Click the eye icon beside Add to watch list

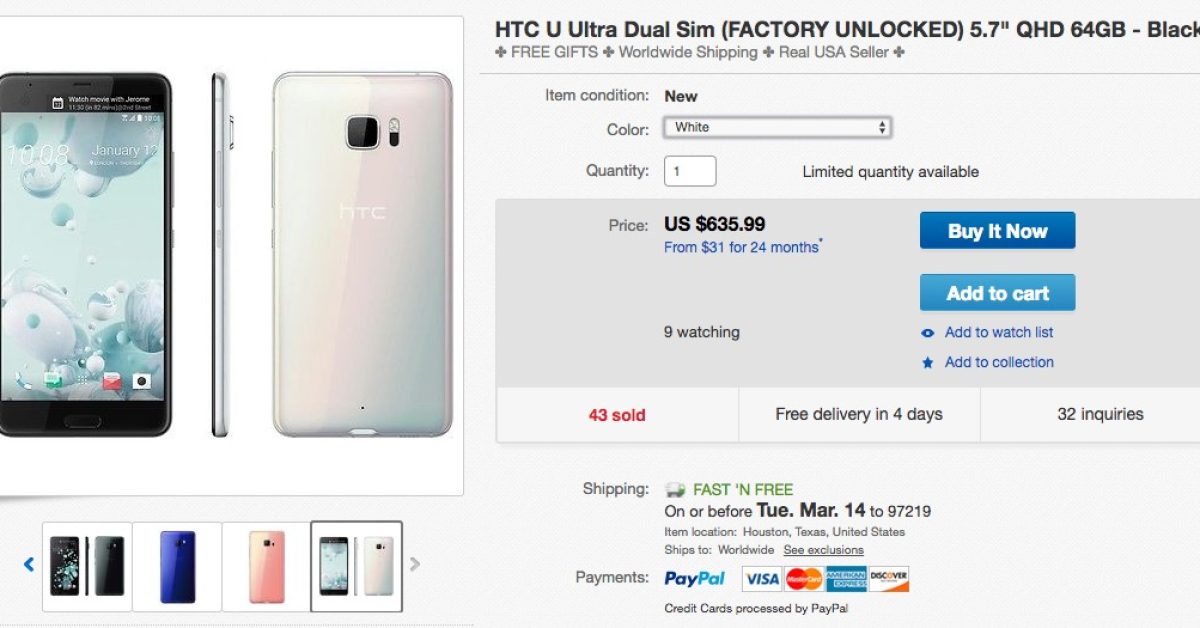point(928,333)
